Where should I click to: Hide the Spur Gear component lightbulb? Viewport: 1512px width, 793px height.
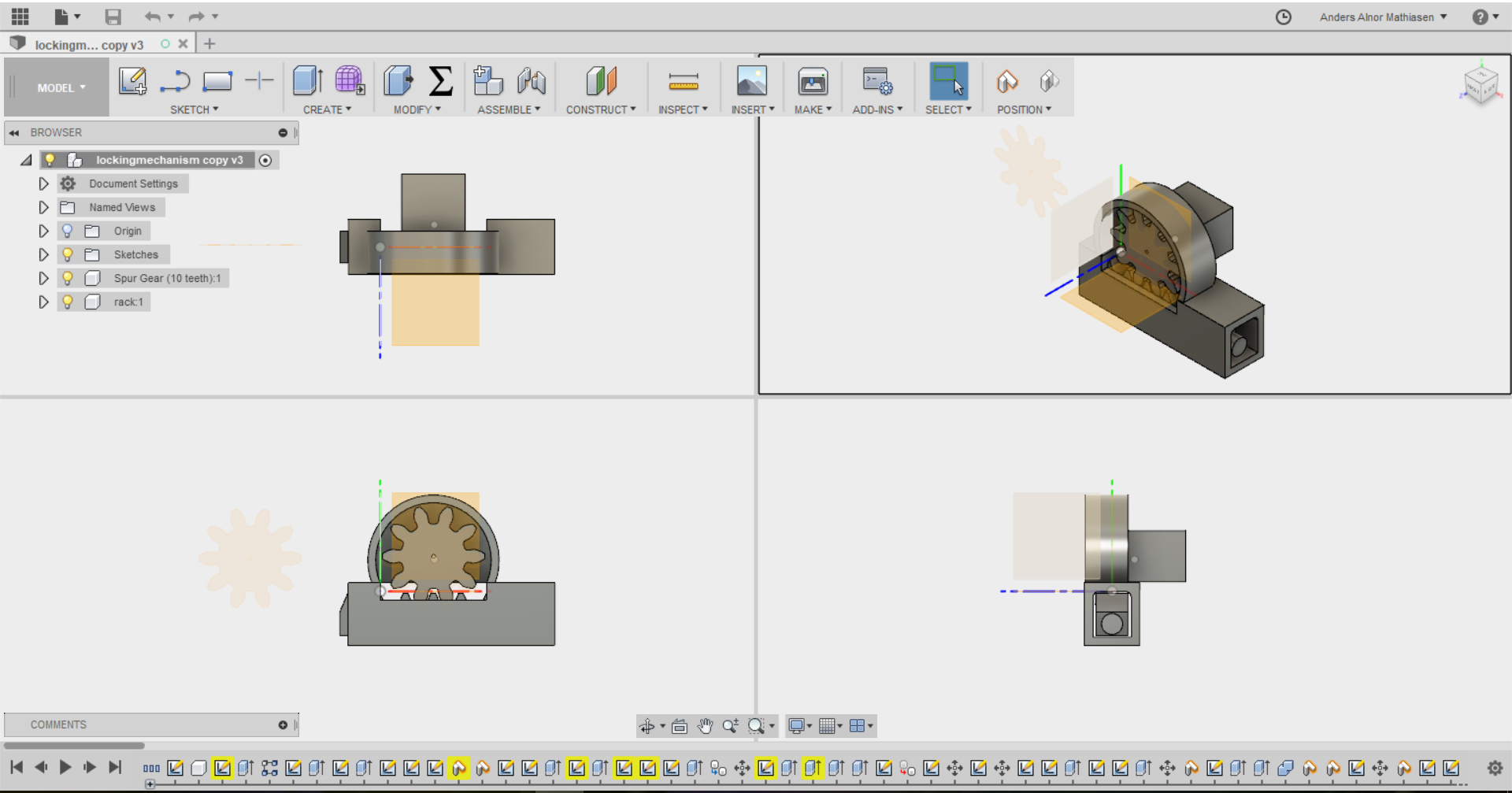[68, 278]
